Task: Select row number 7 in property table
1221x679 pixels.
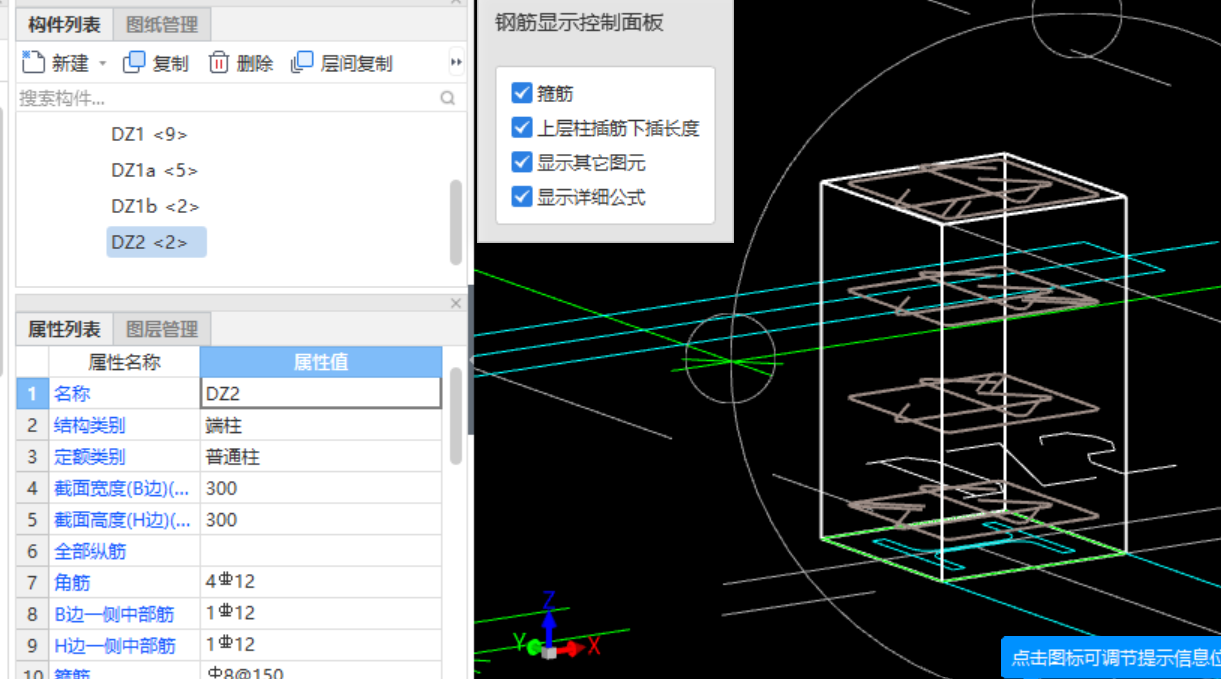Action: coord(32,582)
